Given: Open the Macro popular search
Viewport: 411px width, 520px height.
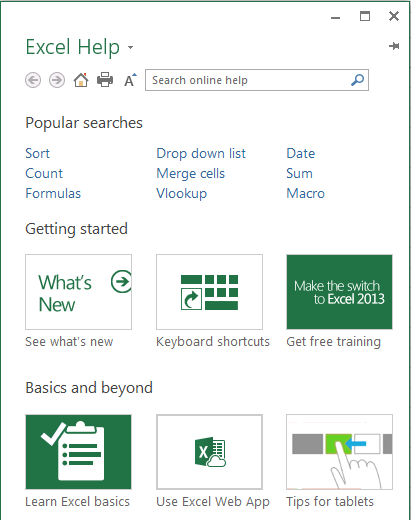Looking at the screenshot, I should tap(305, 193).
